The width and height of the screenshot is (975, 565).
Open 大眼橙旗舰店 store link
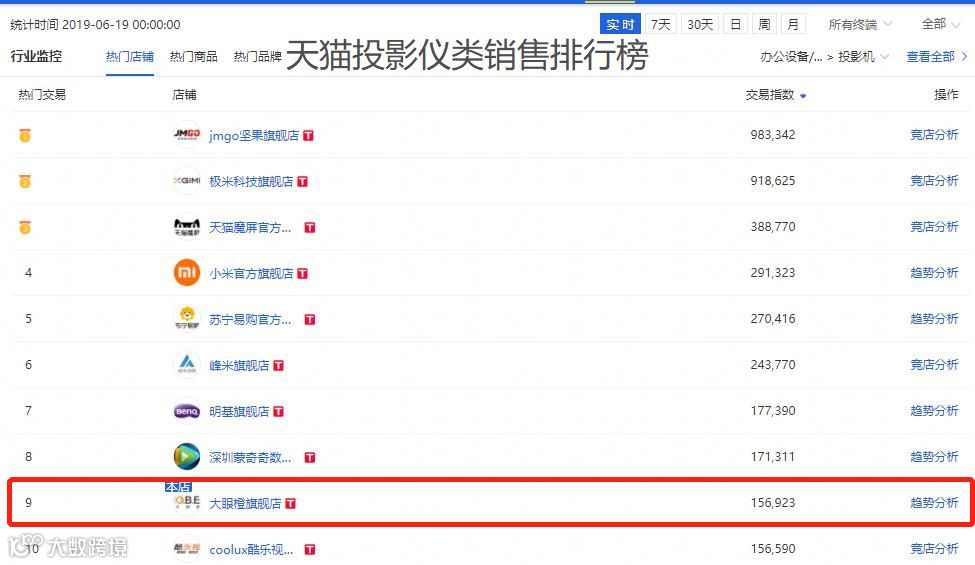click(245, 503)
